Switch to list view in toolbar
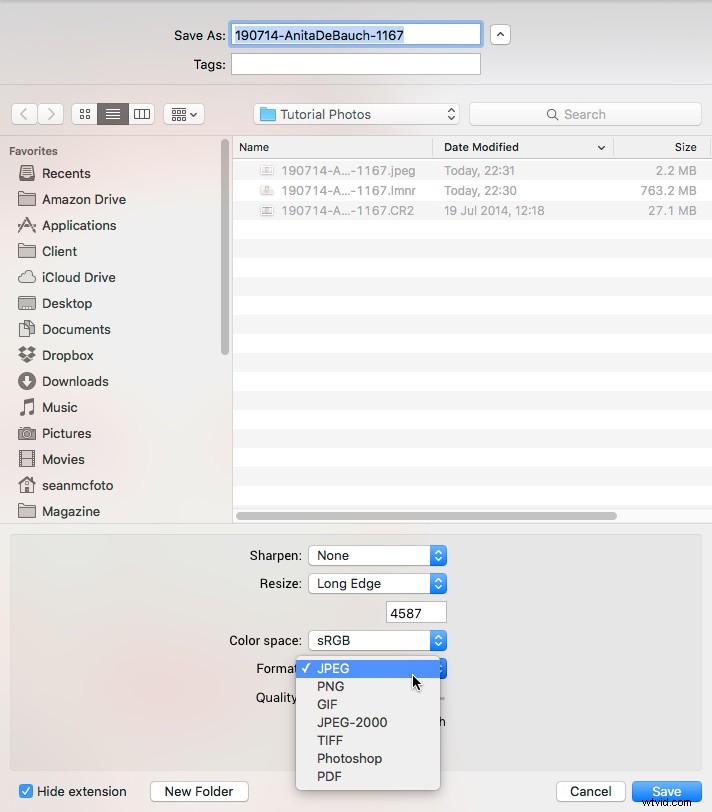The height and width of the screenshot is (812, 712). 113,114
